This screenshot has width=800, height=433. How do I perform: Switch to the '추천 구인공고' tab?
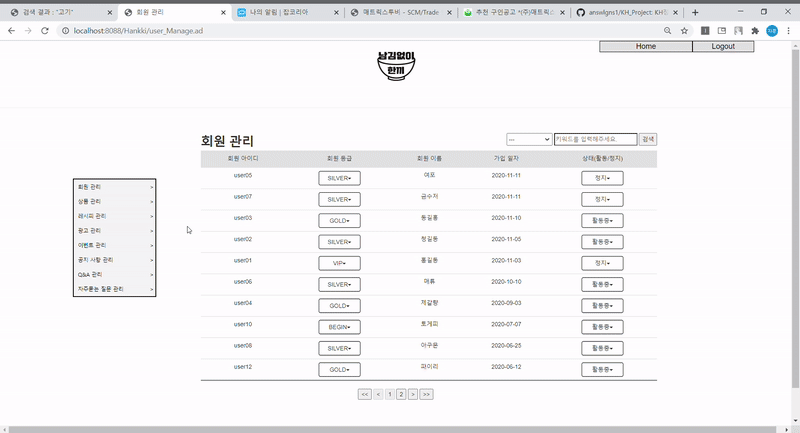pyautogui.click(x=514, y=12)
